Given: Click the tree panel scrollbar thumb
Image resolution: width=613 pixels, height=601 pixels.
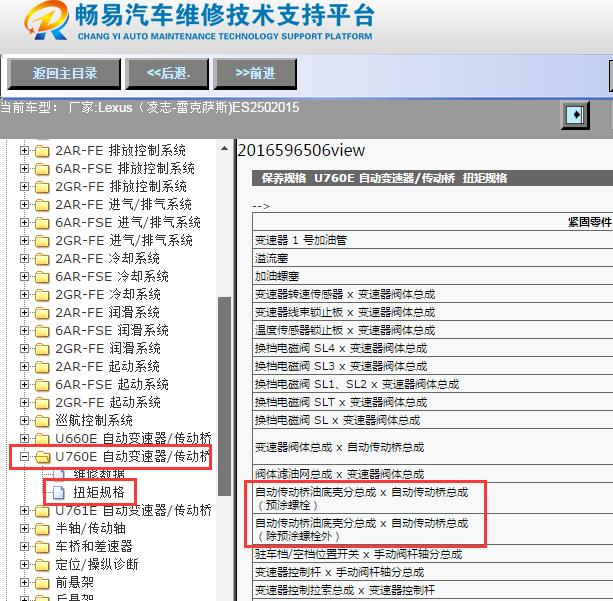Looking at the screenshot, I should [x=224, y=396].
